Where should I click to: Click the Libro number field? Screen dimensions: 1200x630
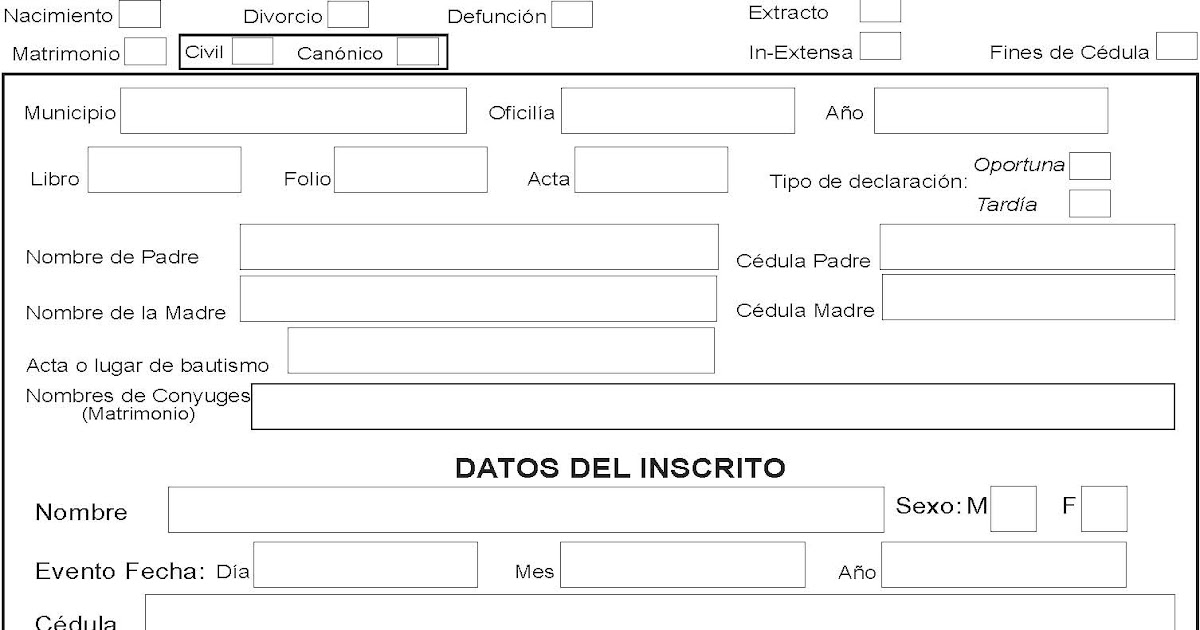coord(165,170)
